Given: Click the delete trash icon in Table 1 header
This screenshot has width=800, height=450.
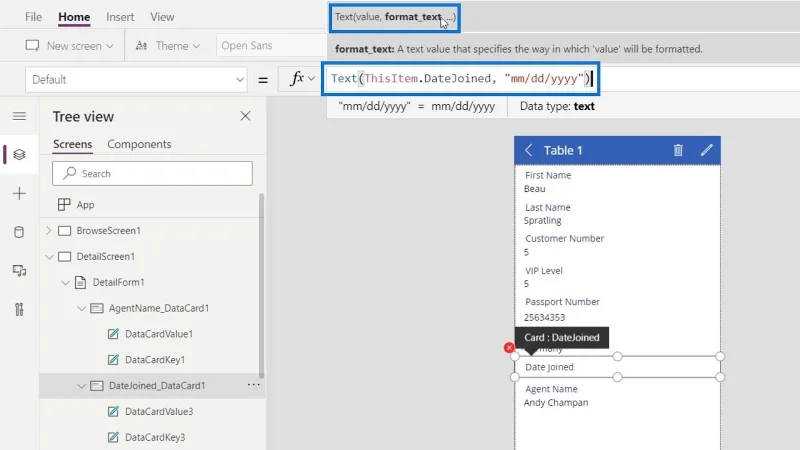Looking at the screenshot, I should (x=678, y=150).
